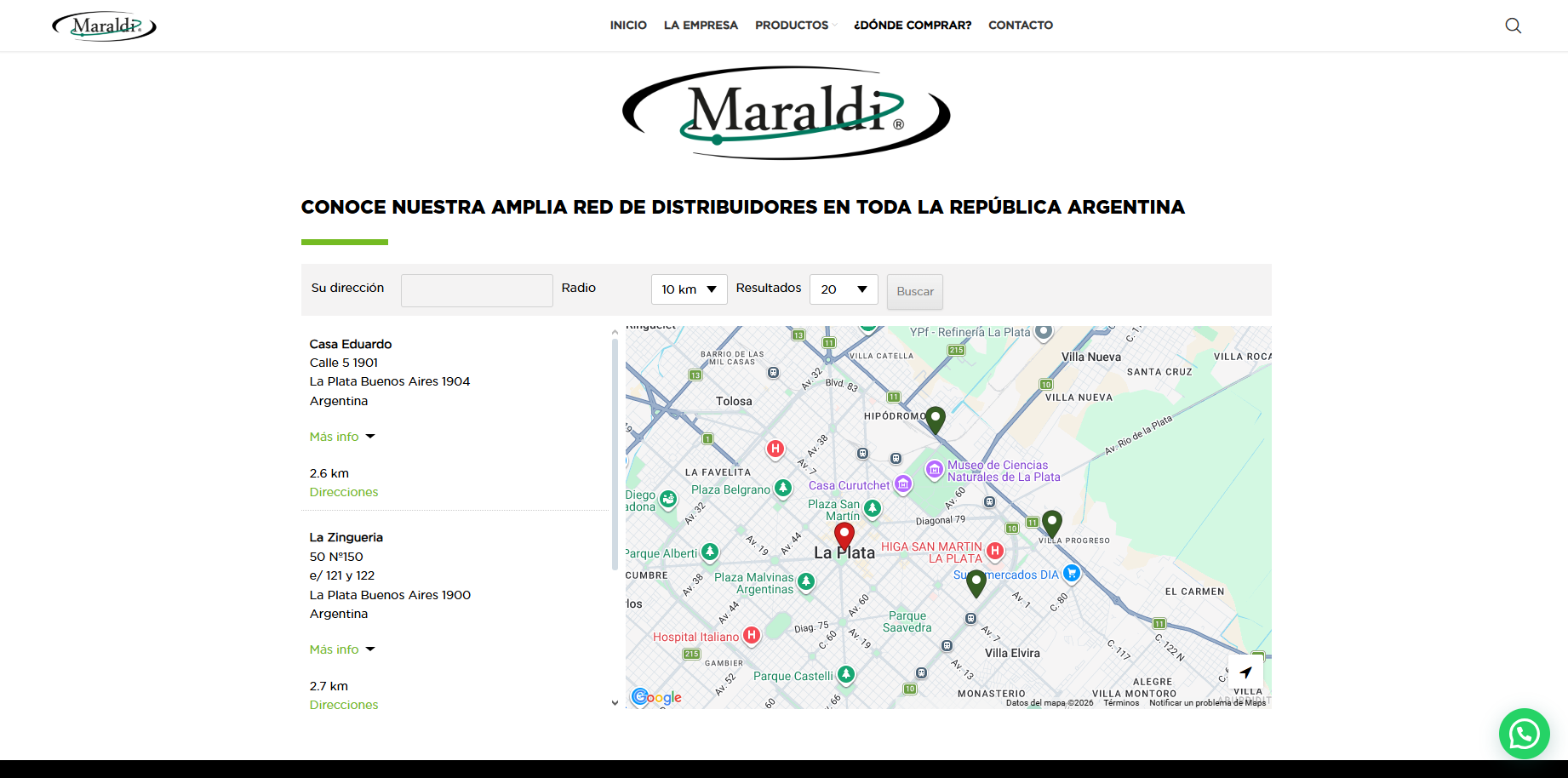Click Plaza Belgrano park marker
Screen dimensions: 1568x778
(783, 488)
